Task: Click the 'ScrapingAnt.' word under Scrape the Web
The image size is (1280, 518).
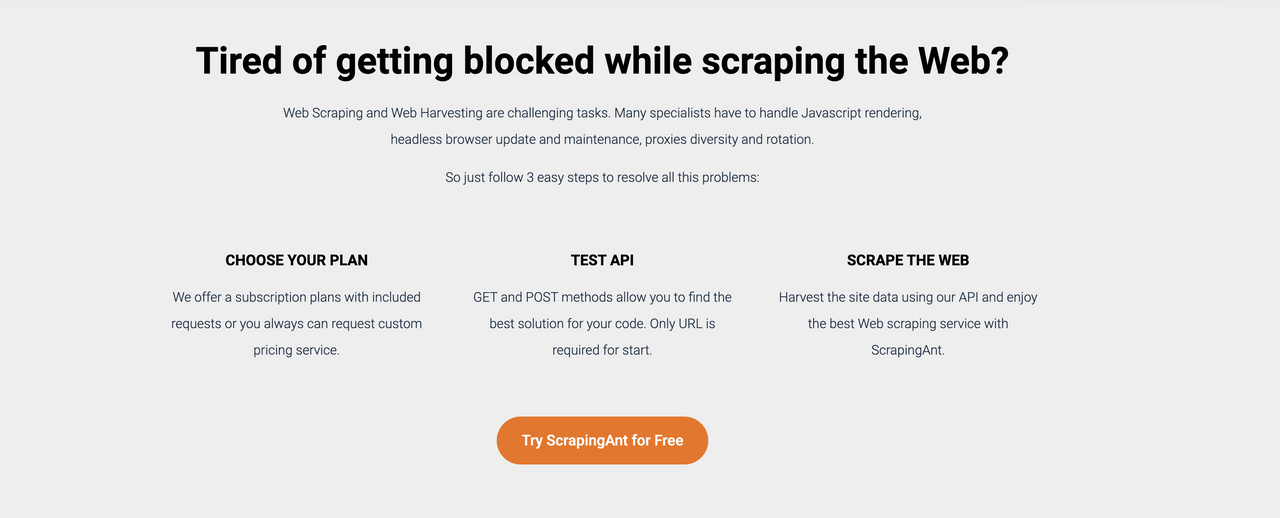Action: click(x=908, y=350)
